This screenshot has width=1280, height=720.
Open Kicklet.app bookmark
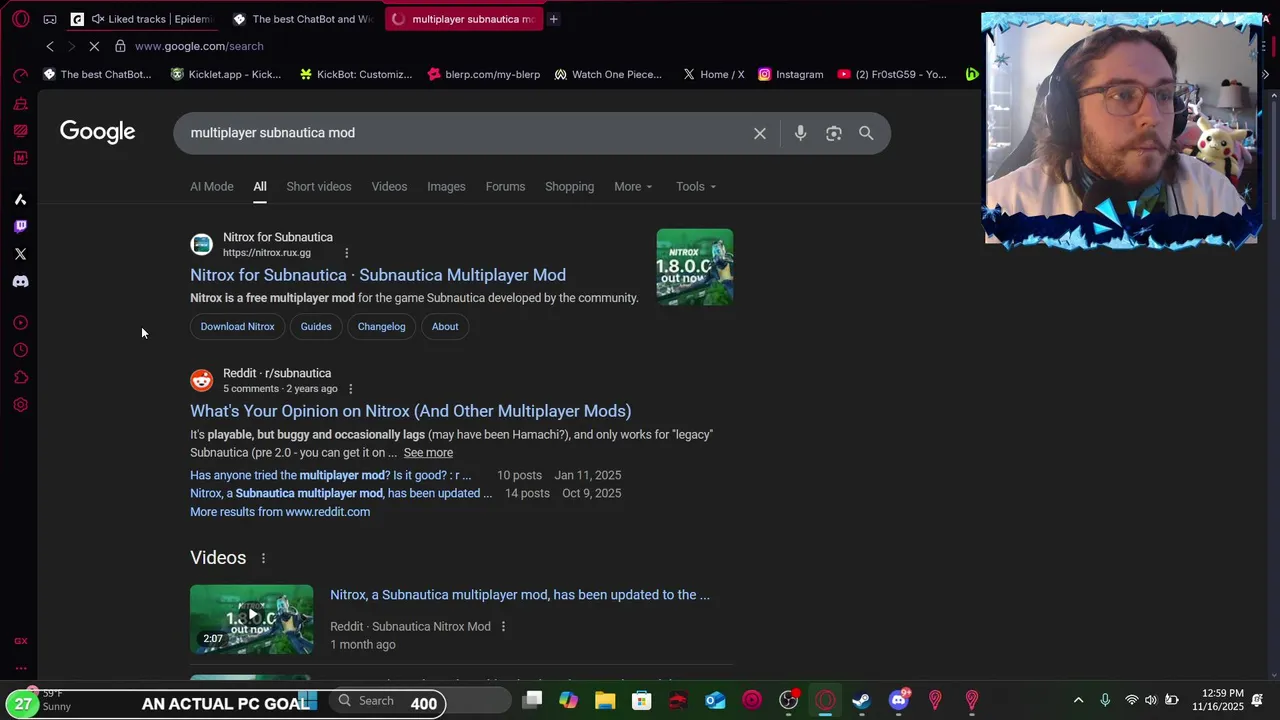(x=226, y=74)
